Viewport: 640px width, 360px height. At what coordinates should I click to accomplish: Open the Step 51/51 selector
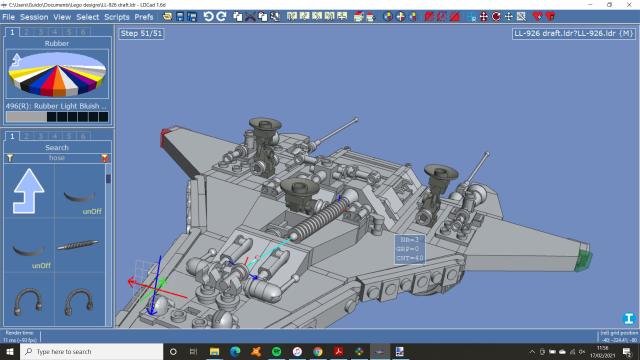[141, 33]
